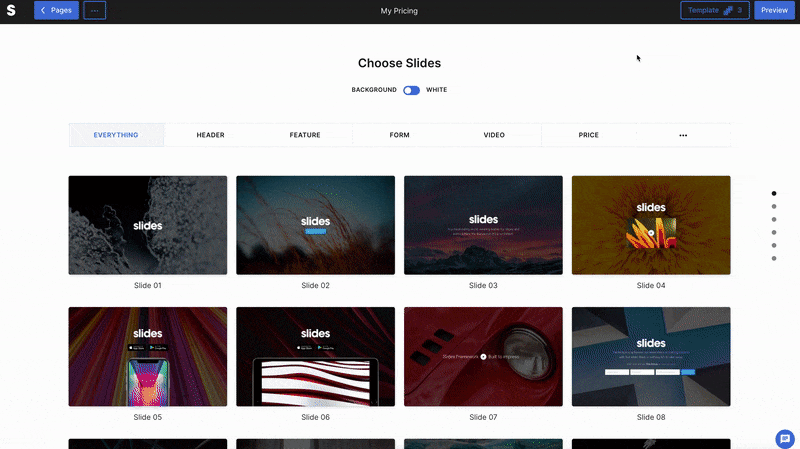Open the Template 3 panel button
The image size is (800, 449).
click(715, 10)
